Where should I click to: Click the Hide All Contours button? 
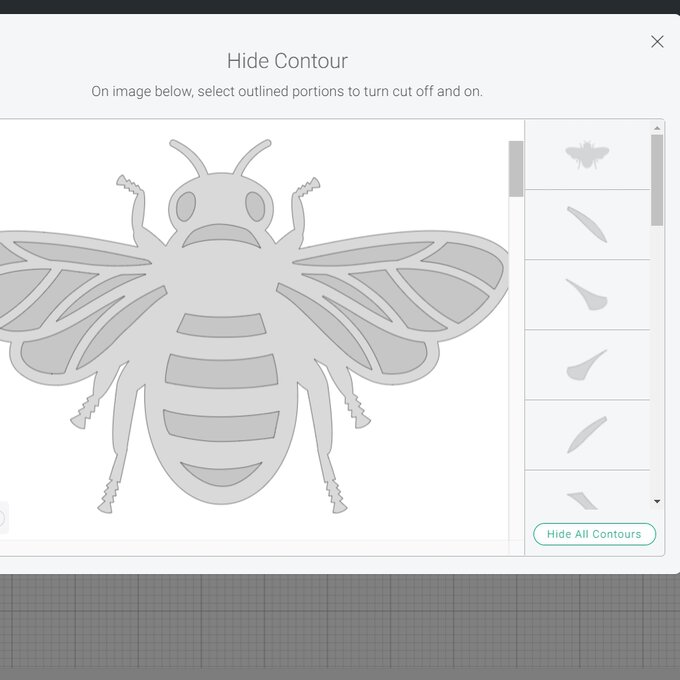click(594, 534)
